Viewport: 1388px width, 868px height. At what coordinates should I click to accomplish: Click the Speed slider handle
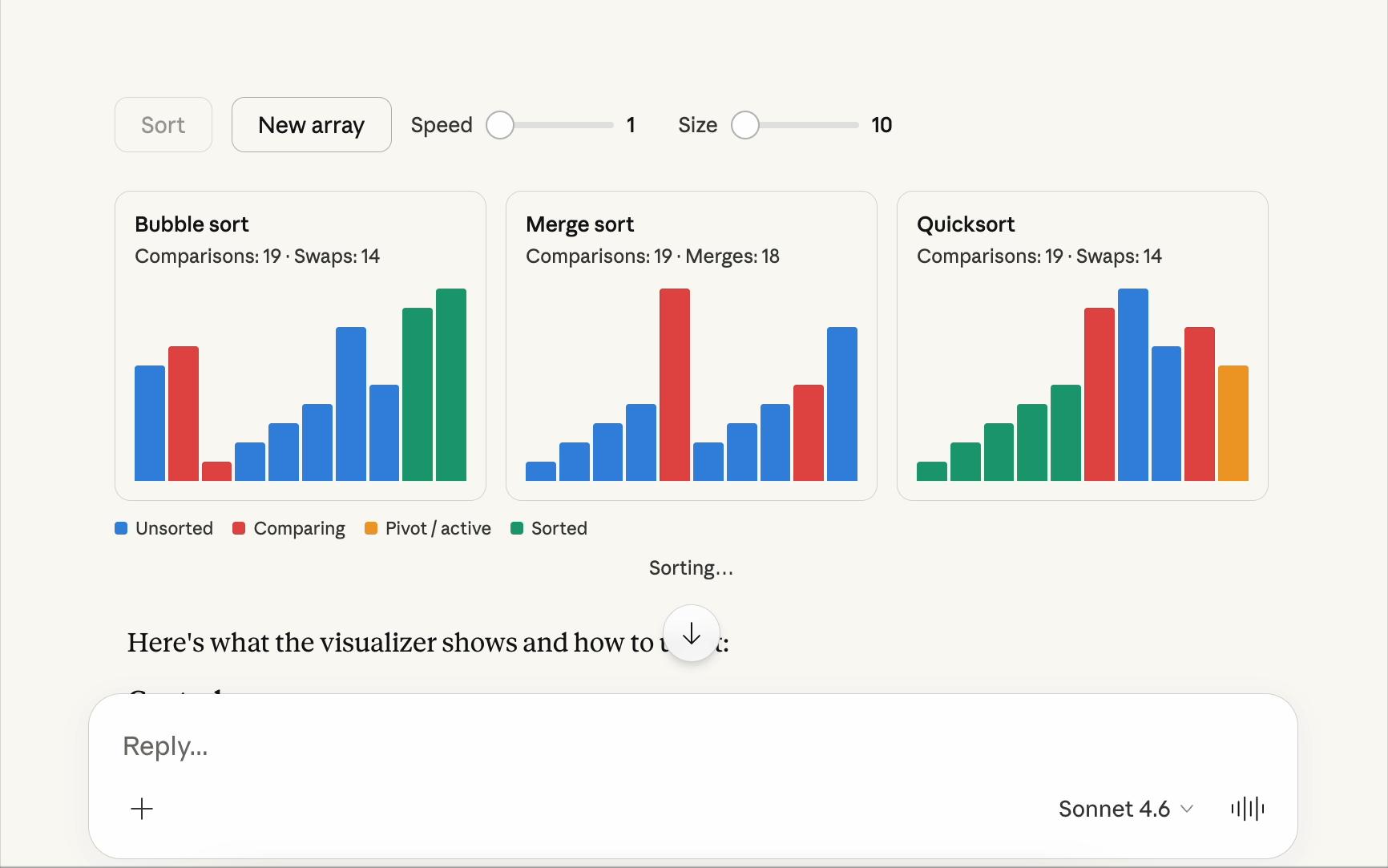pos(500,125)
